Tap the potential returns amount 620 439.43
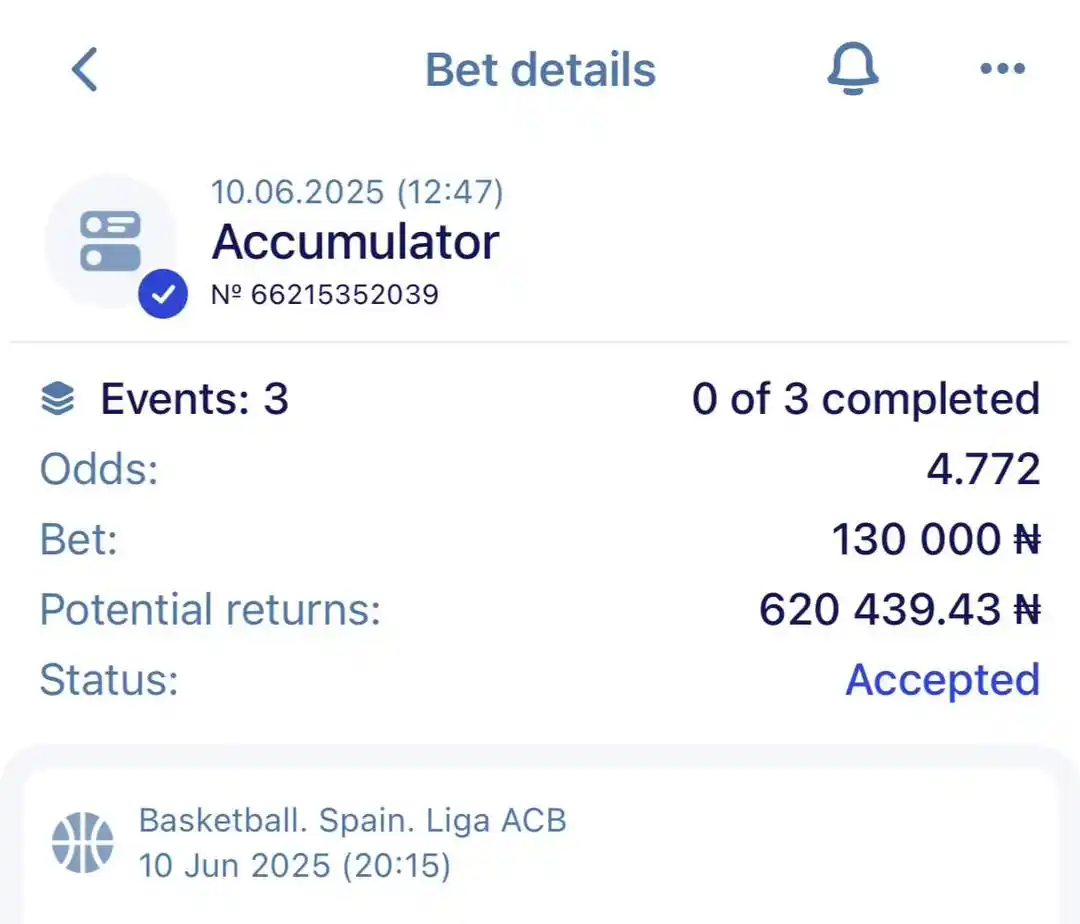The height and width of the screenshot is (924, 1080). pyautogui.click(x=880, y=609)
